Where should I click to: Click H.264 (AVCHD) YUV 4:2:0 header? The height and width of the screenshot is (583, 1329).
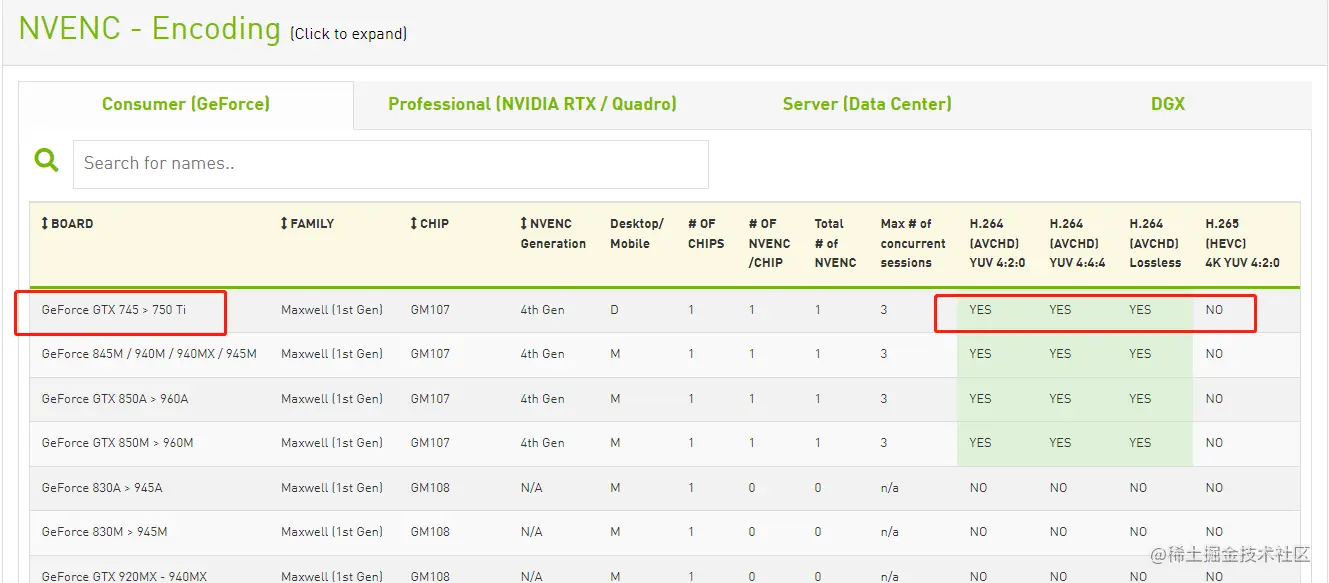tap(997, 243)
